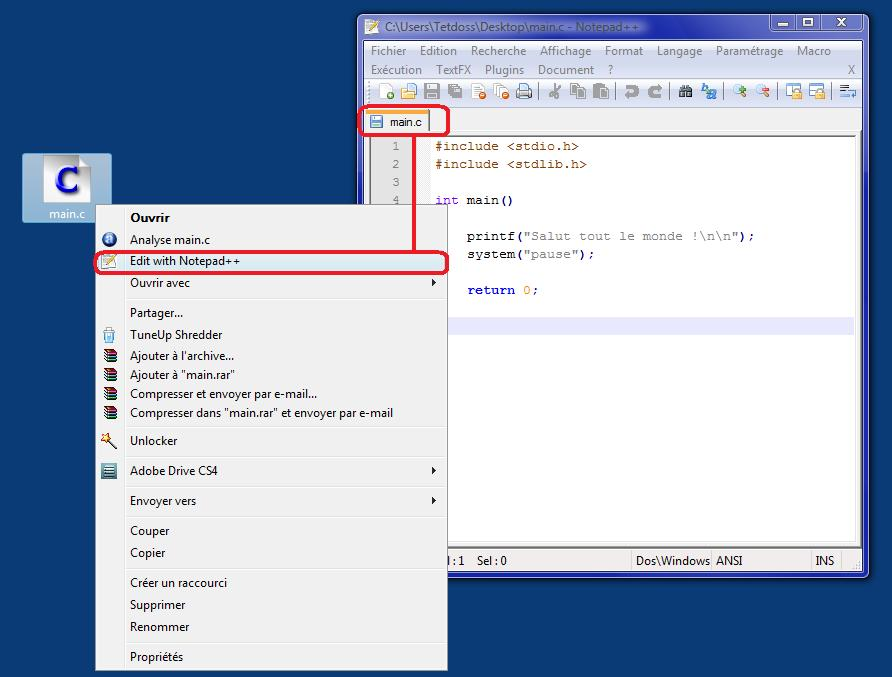Open the Fichier menu

click(x=389, y=51)
